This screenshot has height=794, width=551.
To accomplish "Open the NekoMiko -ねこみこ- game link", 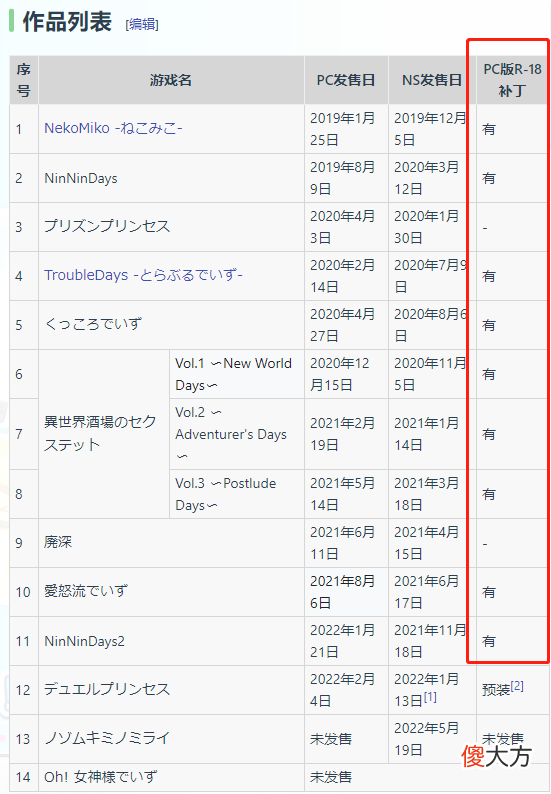I will point(113,128).
